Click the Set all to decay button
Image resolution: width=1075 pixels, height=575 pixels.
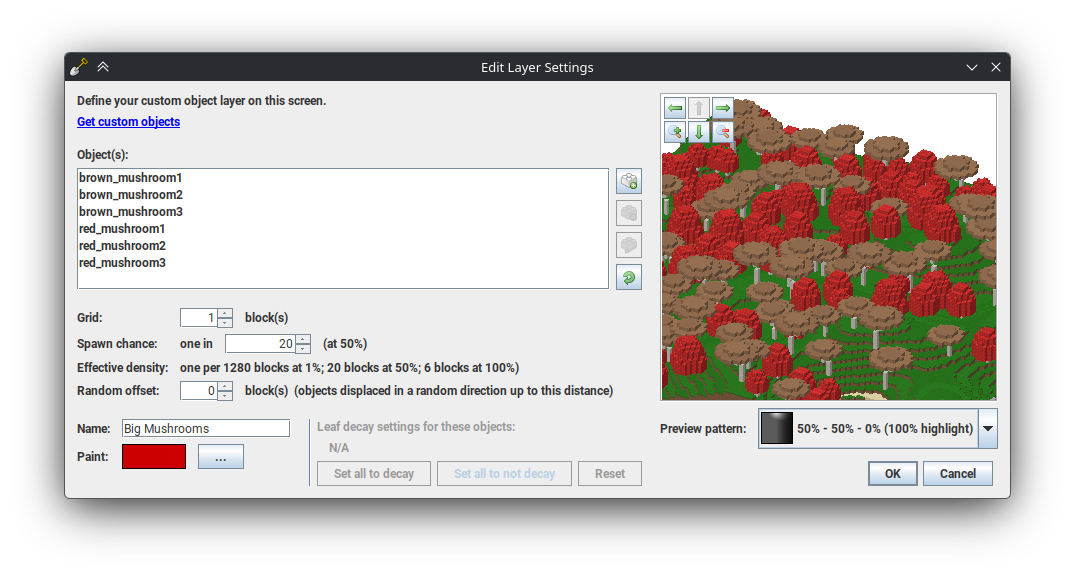(x=374, y=474)
